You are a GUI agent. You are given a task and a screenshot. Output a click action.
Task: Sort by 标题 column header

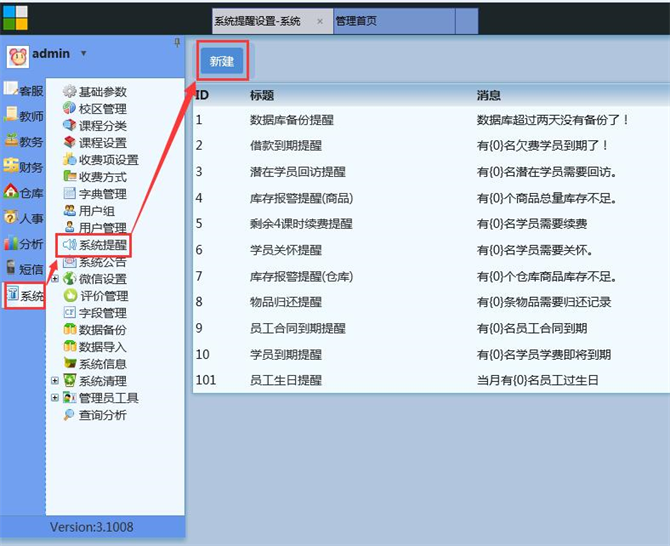262,95
